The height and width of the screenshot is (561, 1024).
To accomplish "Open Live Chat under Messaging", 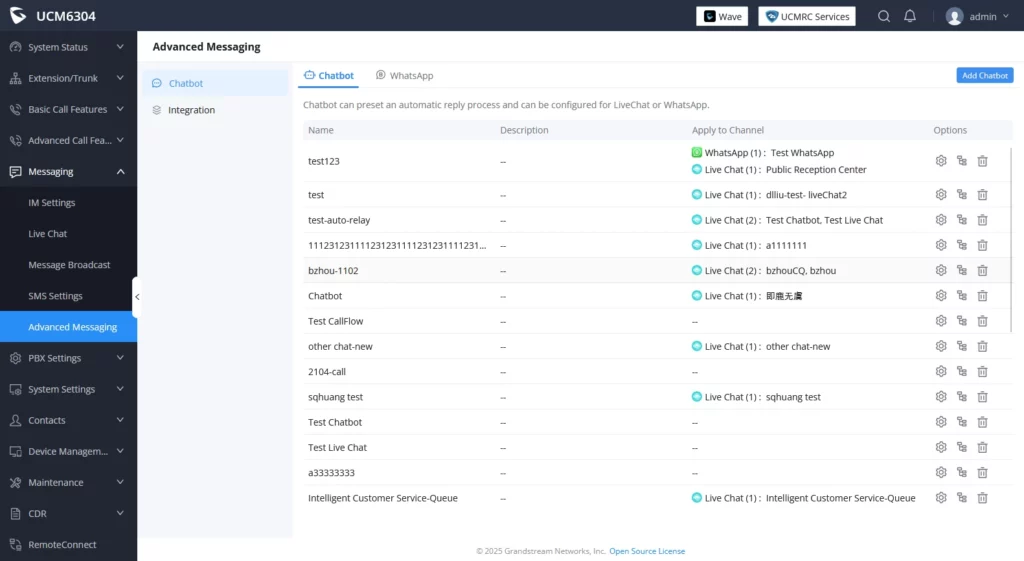I will 48,234.
